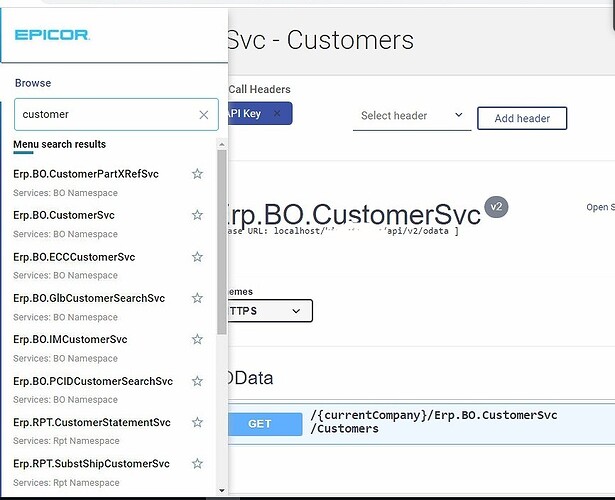Star the Erp.RPT.SubstShipCustomerSvc service
The width and height of the screenshot is (615, 500).
click(197, 464)
